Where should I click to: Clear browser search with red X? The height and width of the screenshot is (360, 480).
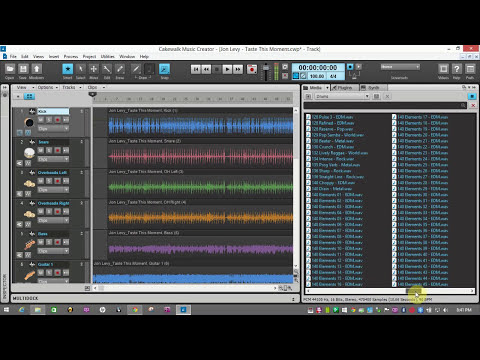[x=473, y=105]
